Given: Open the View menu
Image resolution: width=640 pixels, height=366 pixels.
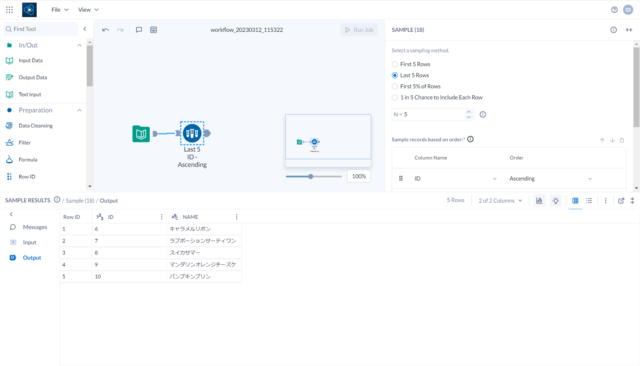Looking at the screenshot, I should tap(88, 10).
